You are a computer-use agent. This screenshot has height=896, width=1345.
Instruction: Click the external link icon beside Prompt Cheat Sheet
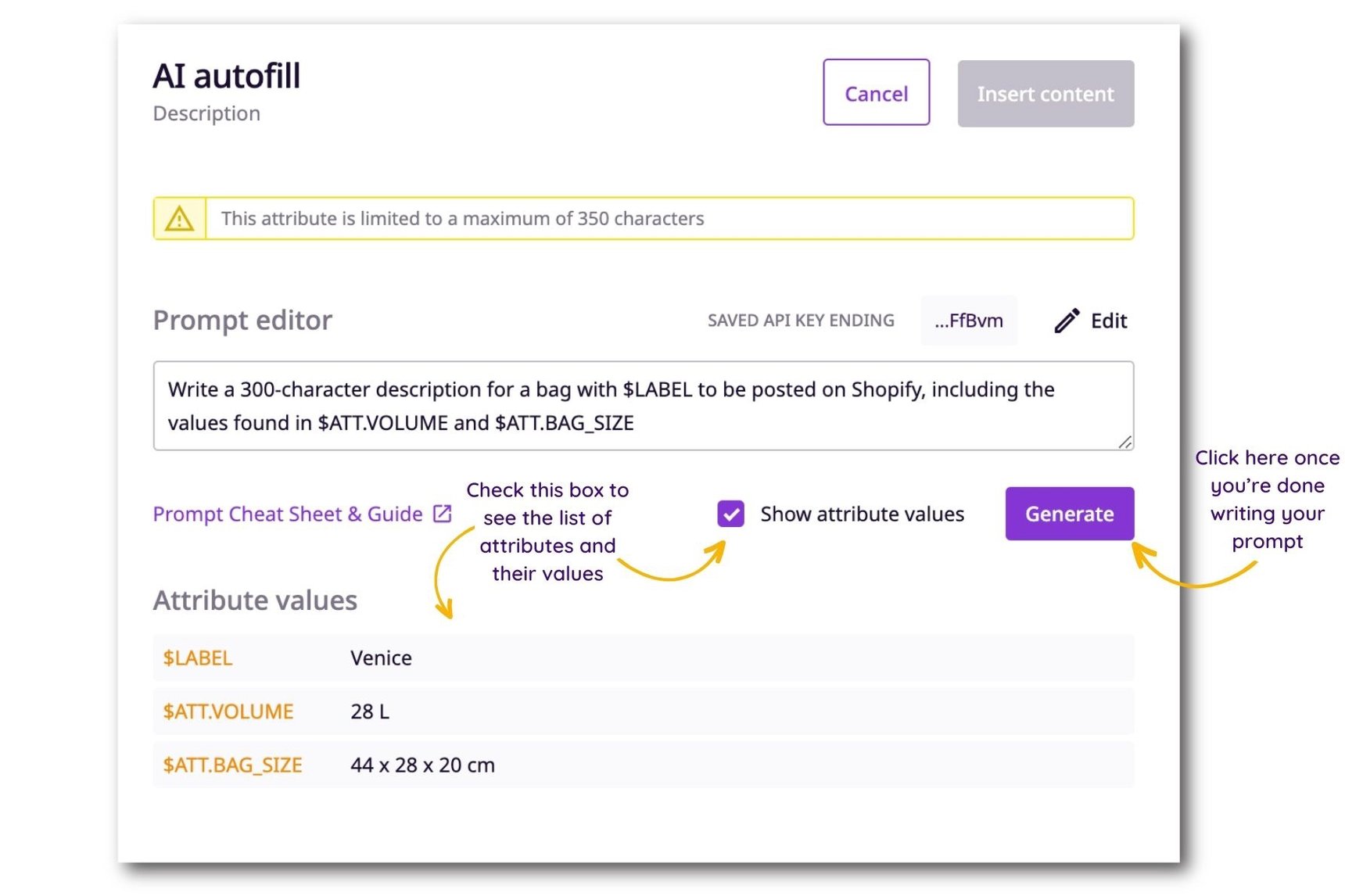tap(443, 514)
